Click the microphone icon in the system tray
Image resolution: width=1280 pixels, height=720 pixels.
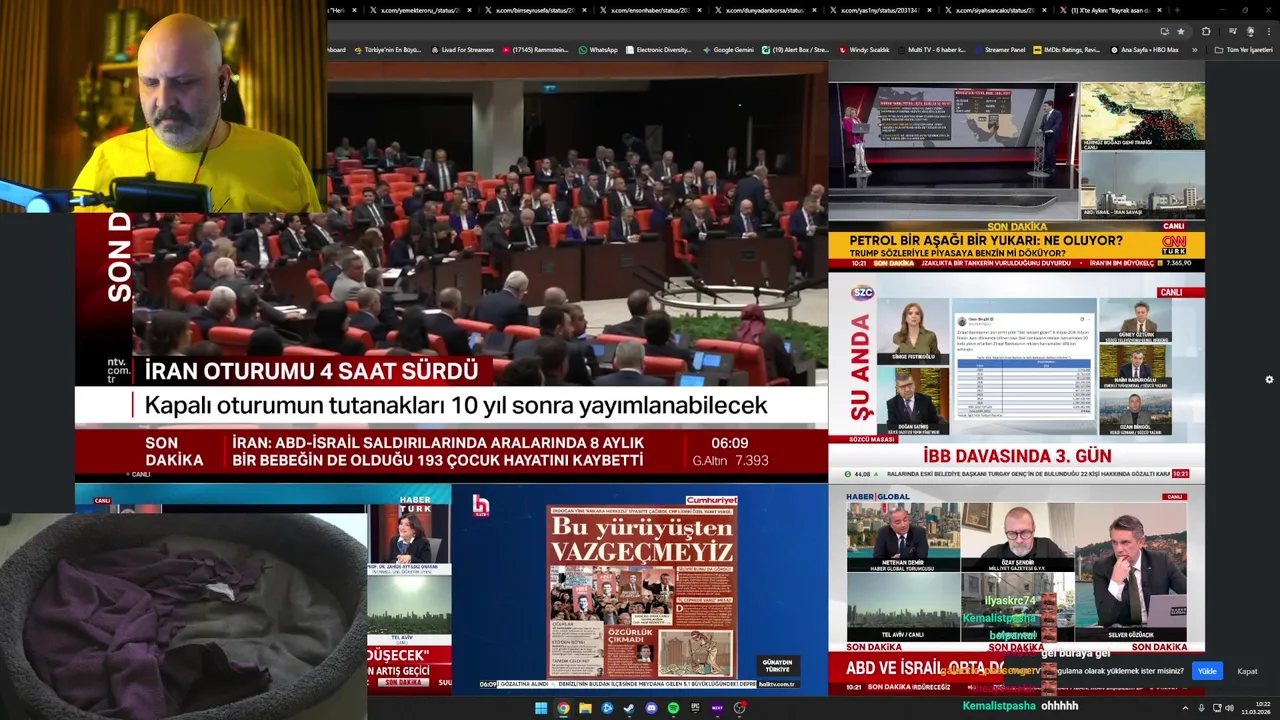click(1201, 708)
